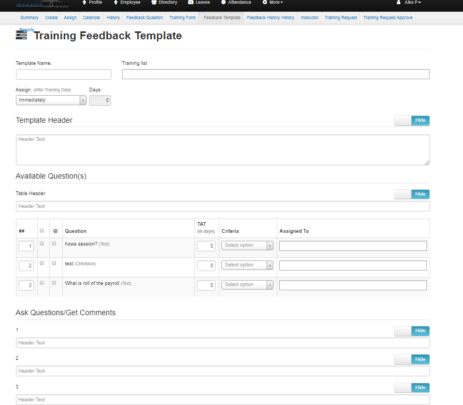
Task: Toggle the Template Header Hide switch
Action: (x=412, y=120)
